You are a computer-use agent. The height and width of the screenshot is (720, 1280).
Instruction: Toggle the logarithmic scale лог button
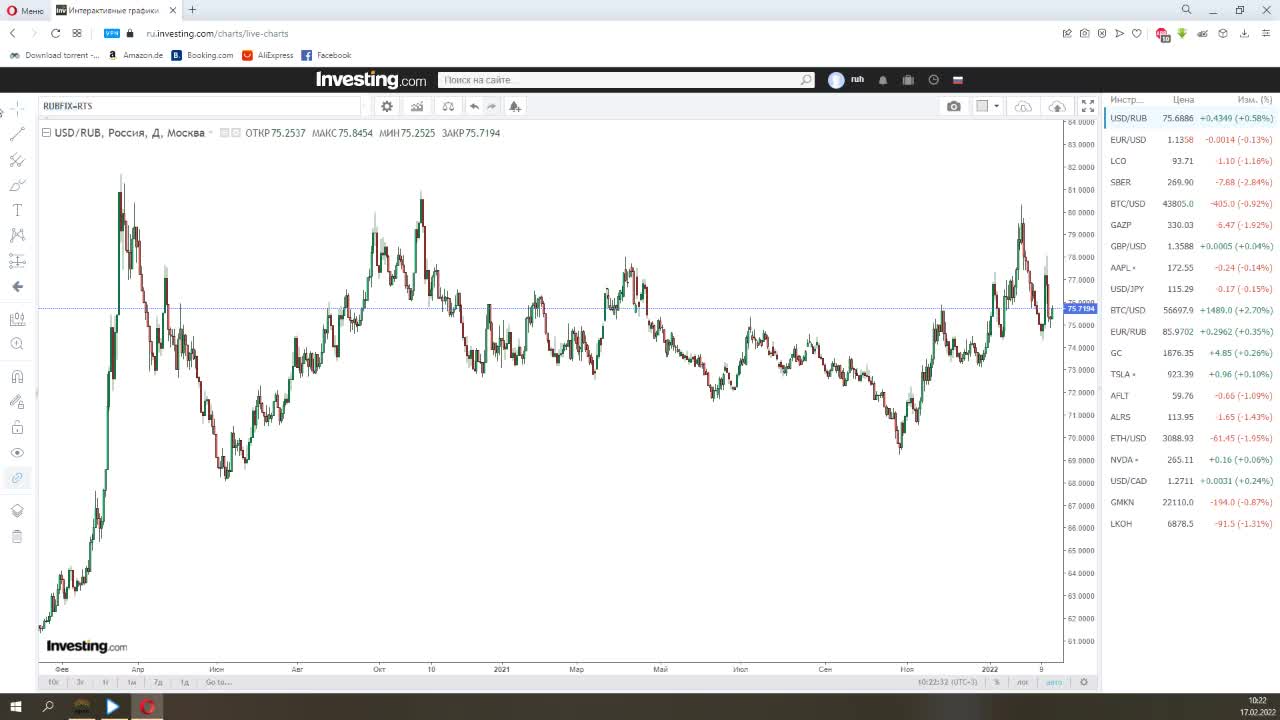point(1023,682)
